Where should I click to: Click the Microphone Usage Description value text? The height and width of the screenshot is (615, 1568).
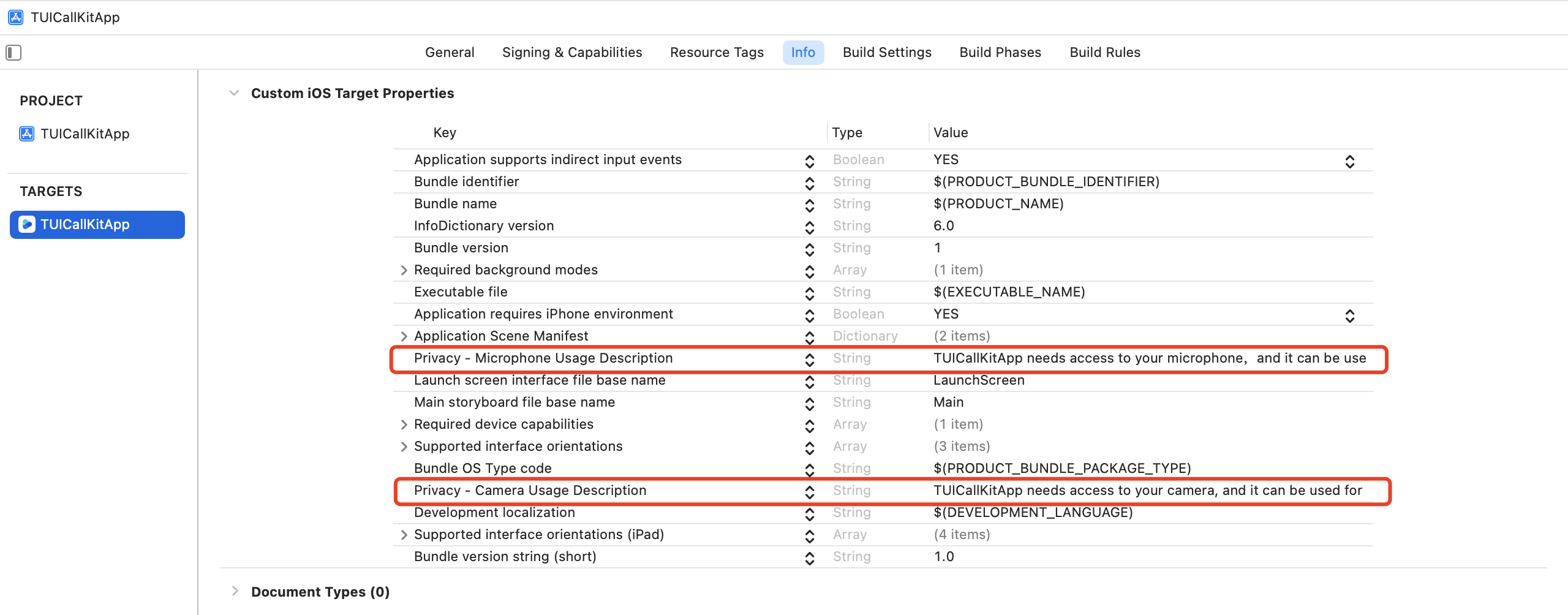point(1150,358)
